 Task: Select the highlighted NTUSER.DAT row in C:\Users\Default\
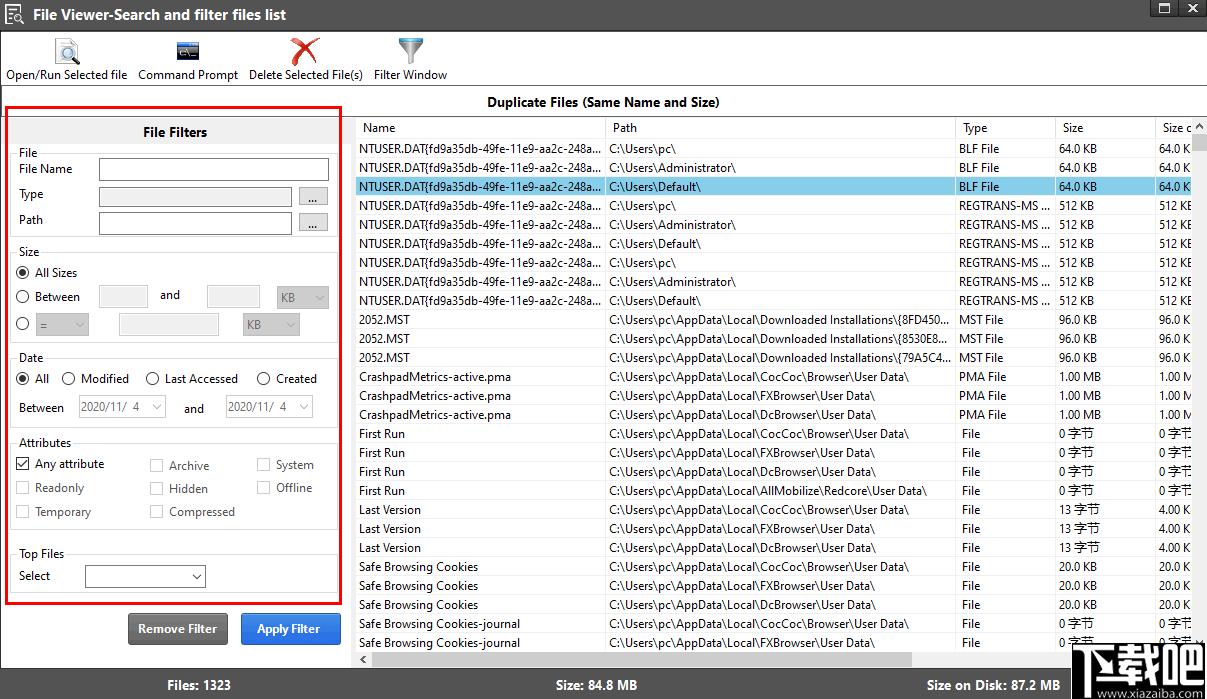pyautogui.click(x=773, y=187)
